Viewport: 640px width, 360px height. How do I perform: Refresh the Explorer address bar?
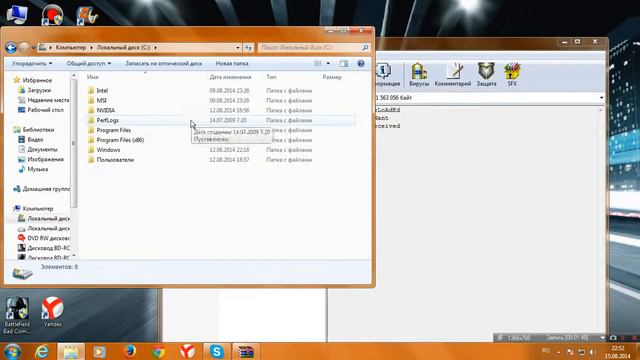[x=248, y=48]
